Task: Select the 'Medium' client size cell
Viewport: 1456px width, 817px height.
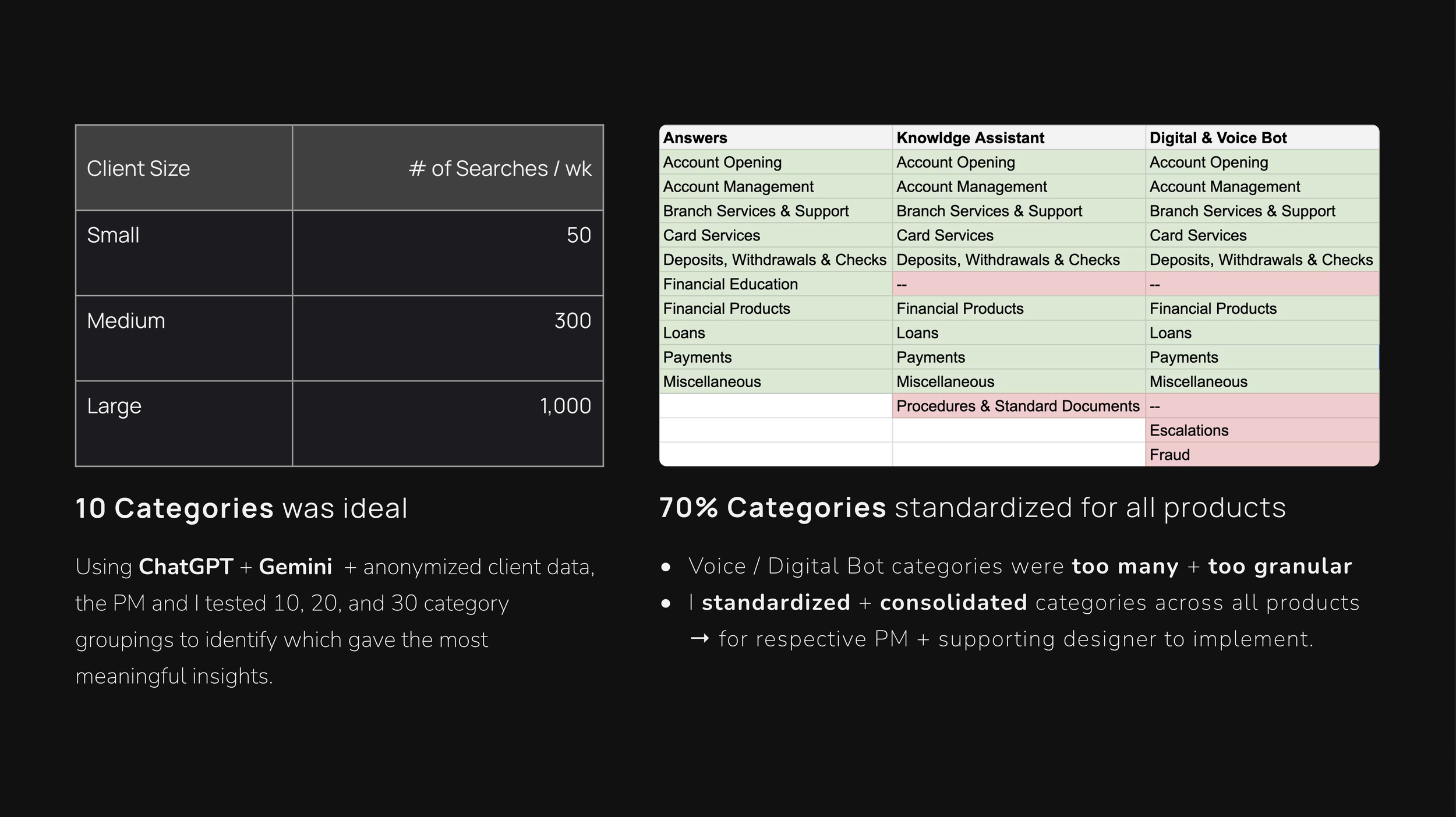Action: click(x=184, y=338)
